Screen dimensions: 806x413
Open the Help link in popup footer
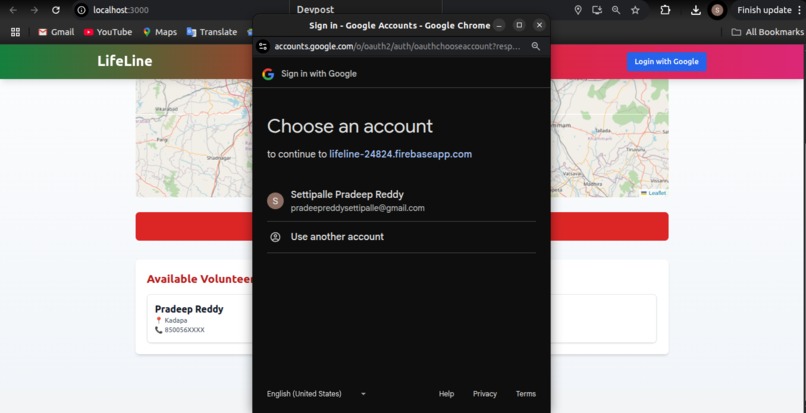[x=446, y=394]
